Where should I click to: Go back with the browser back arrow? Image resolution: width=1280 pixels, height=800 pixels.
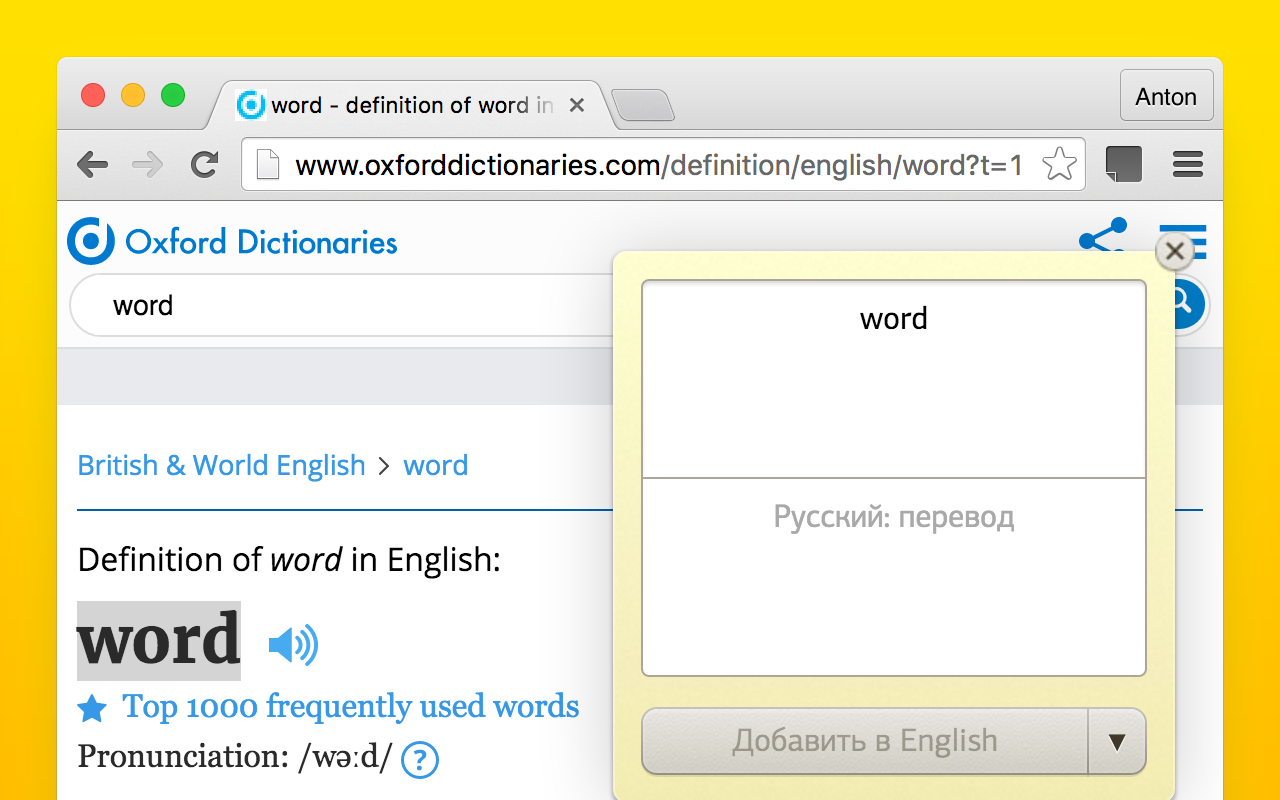point(92,164)
